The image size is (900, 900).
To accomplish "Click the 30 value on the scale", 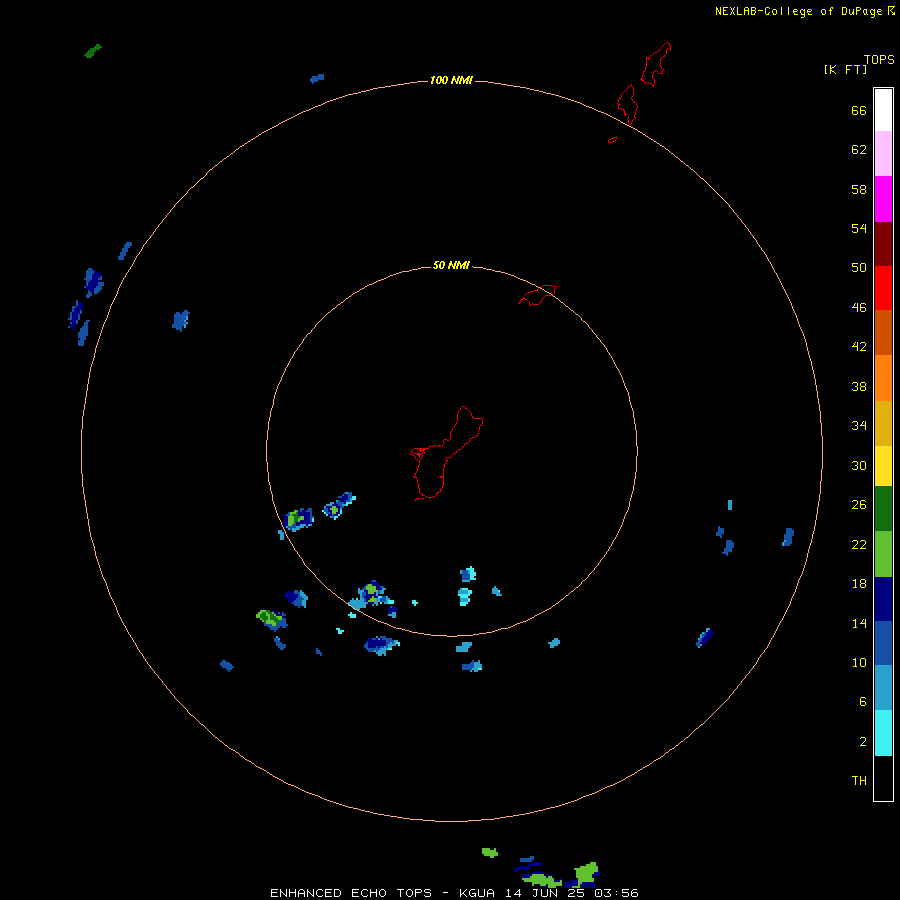I will pos(859,465).
